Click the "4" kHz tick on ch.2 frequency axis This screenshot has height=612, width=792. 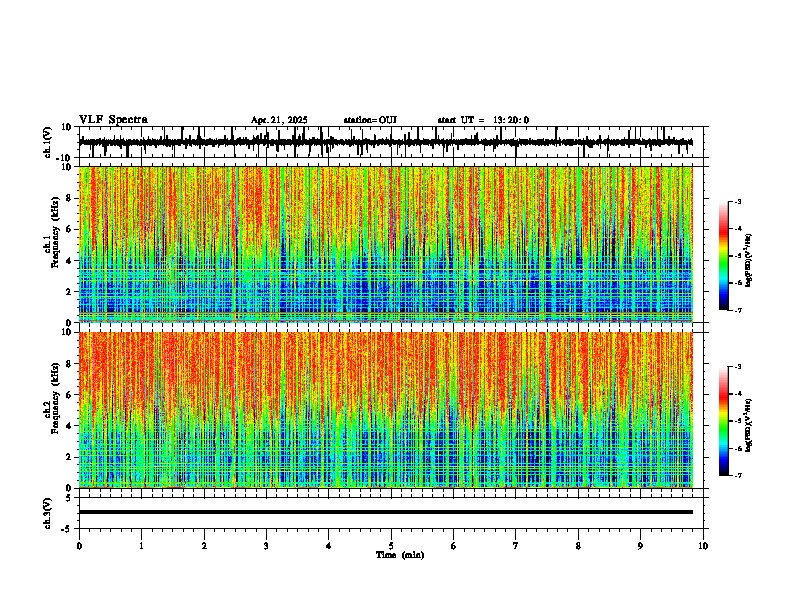[69, 426]
